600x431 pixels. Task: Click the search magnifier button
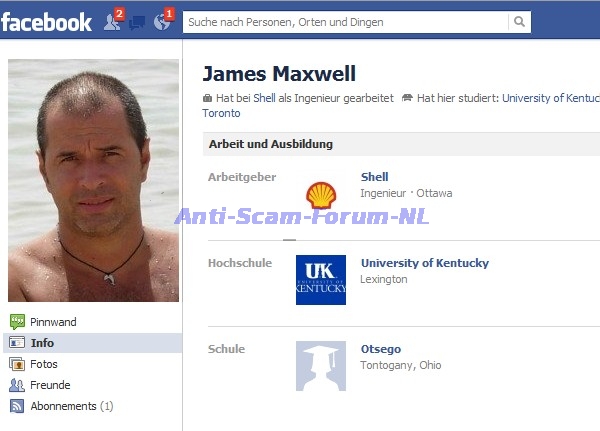pos(519,22)
